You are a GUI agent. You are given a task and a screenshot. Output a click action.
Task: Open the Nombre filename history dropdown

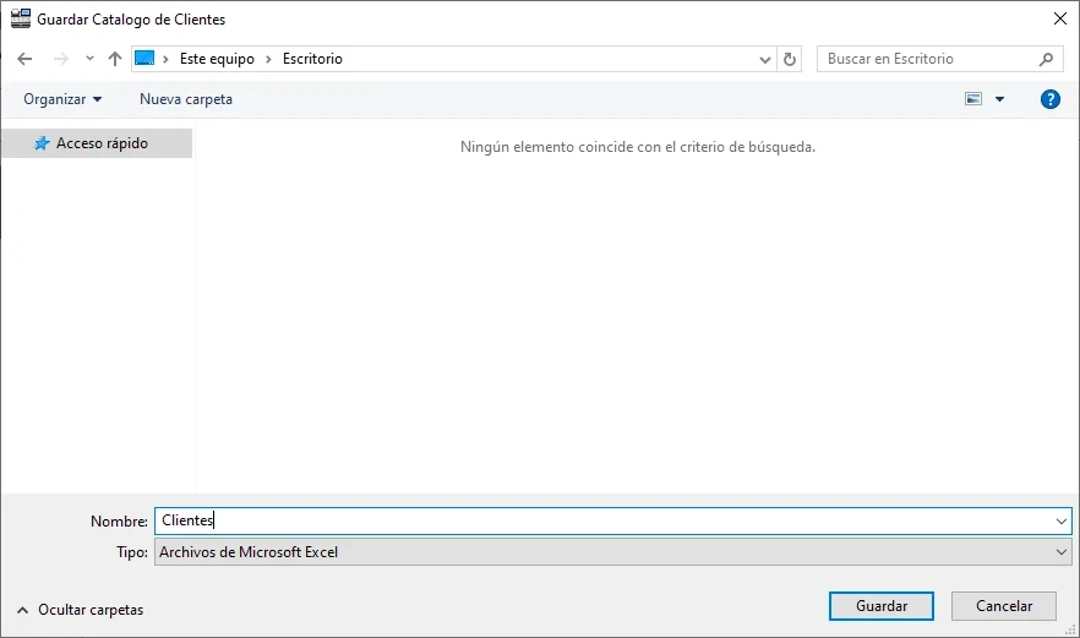(1060, 521)
